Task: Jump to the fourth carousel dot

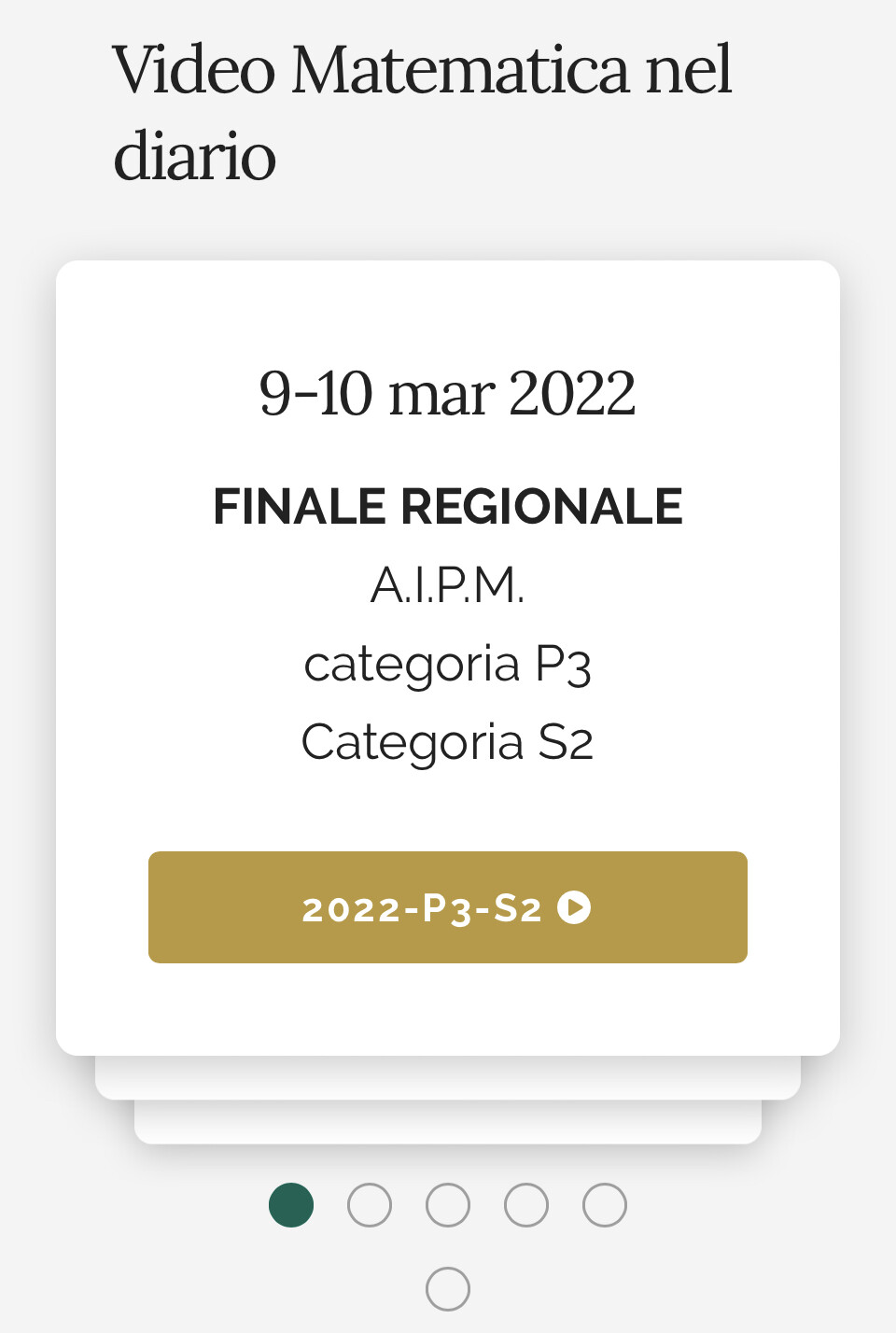Action: pos(526,1205)
